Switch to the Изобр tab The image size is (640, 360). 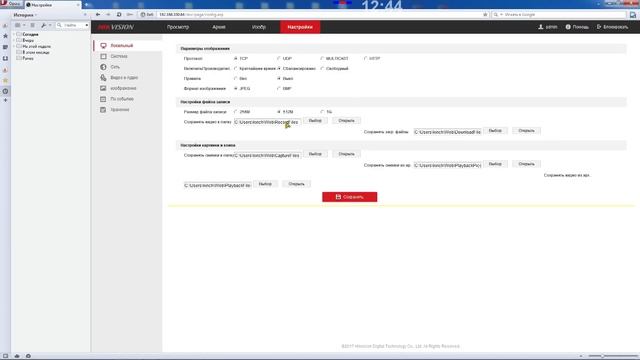(x=259, y=27)
